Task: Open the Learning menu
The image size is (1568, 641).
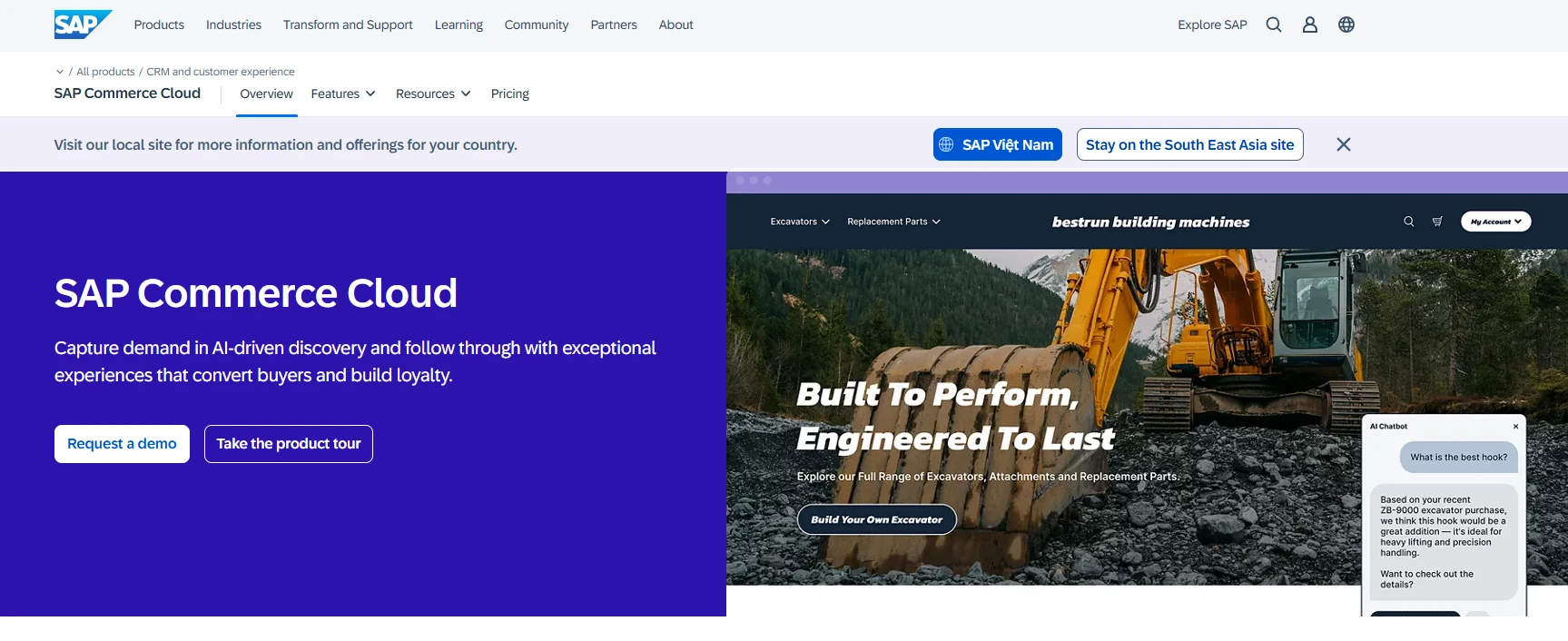Action: pyautogui.click(x=459, y=25)
